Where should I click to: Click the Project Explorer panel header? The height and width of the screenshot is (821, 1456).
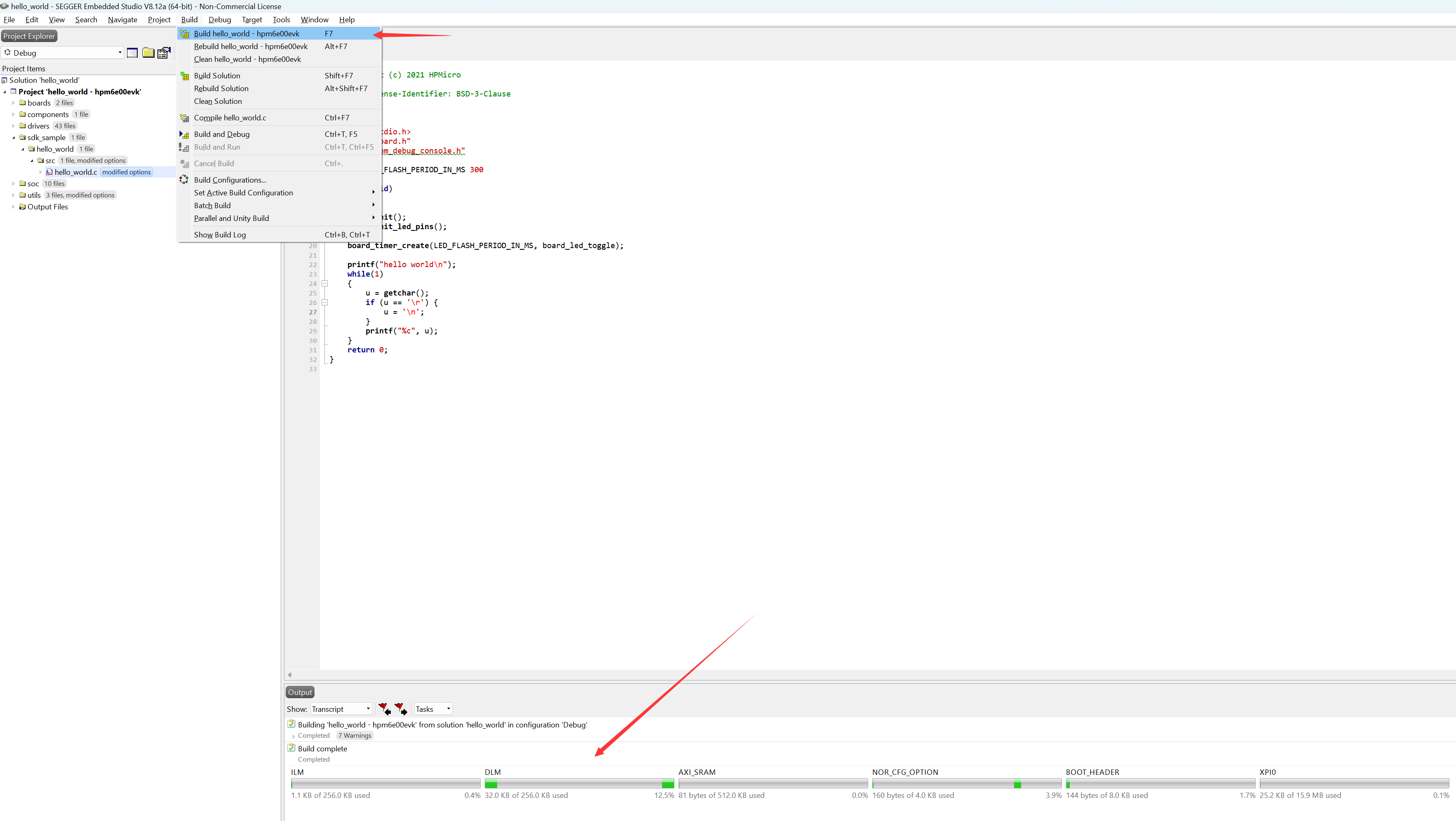29,36
